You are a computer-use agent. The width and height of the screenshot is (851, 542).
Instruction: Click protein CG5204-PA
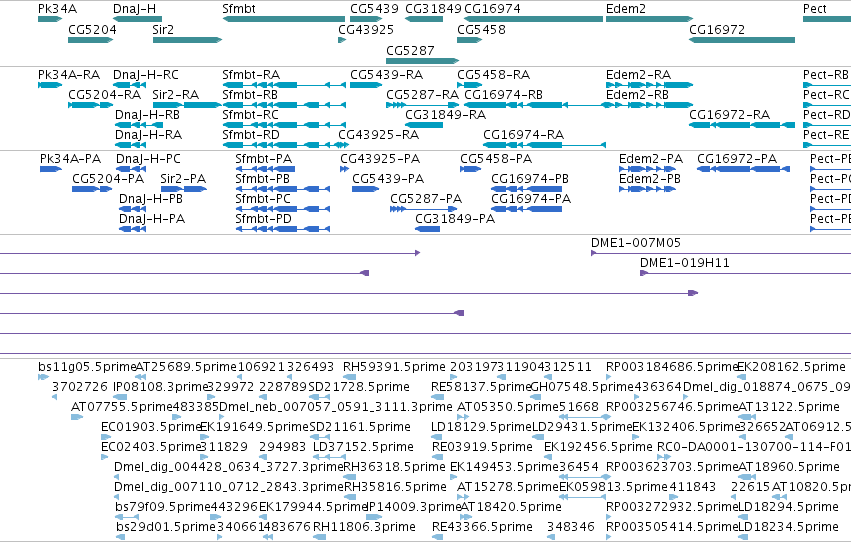tap(92, 189)
